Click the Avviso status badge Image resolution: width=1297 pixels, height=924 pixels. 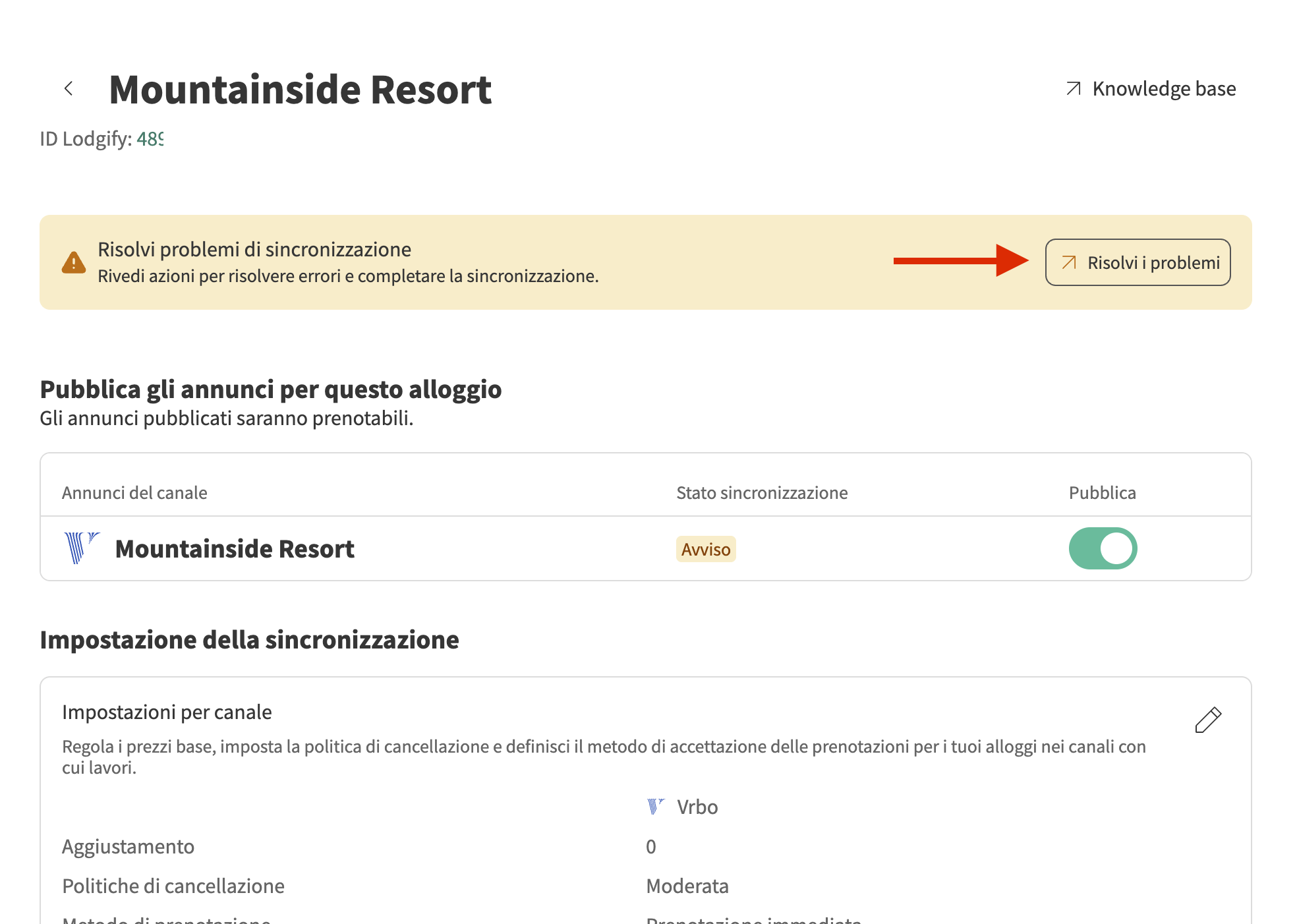coord(706,549)
